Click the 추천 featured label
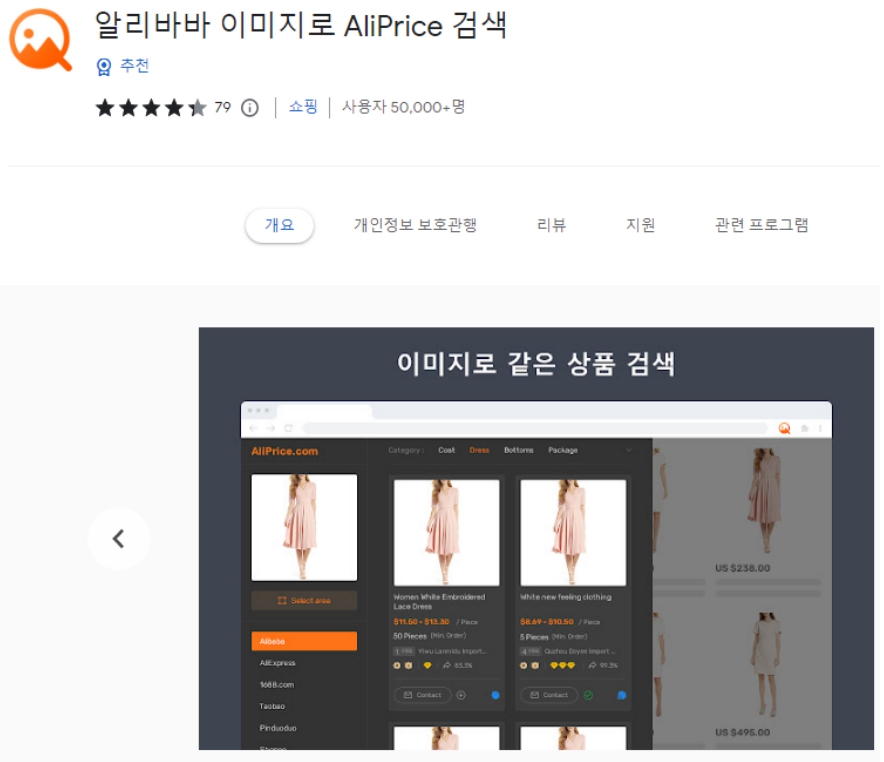Image resolution: width=884 pixels, height=762 pixels. coord(135,66)
